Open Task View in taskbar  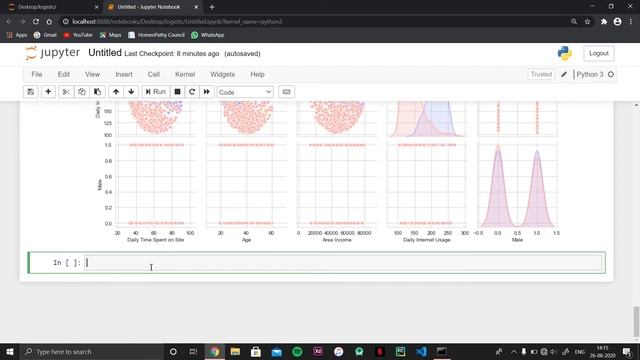pos(193,351)
